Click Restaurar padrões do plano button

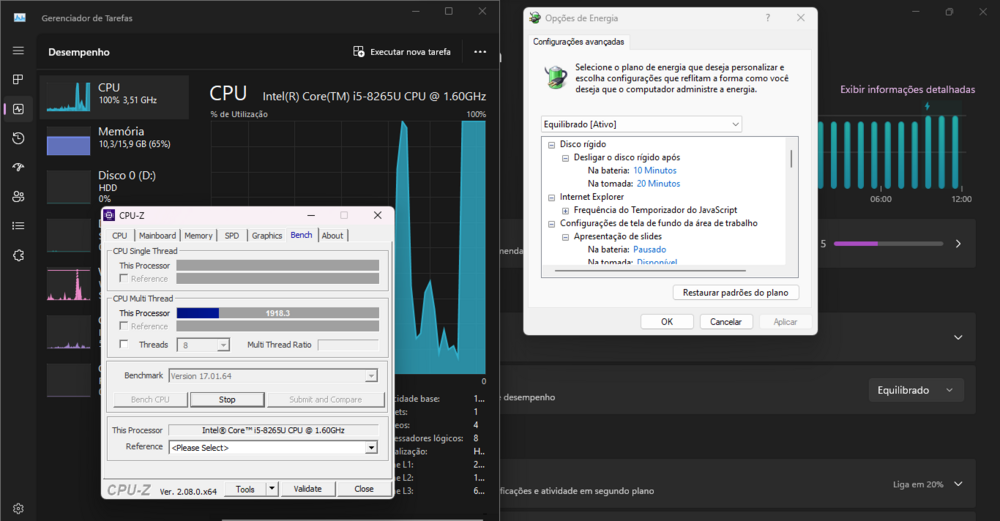coord(735,293)
